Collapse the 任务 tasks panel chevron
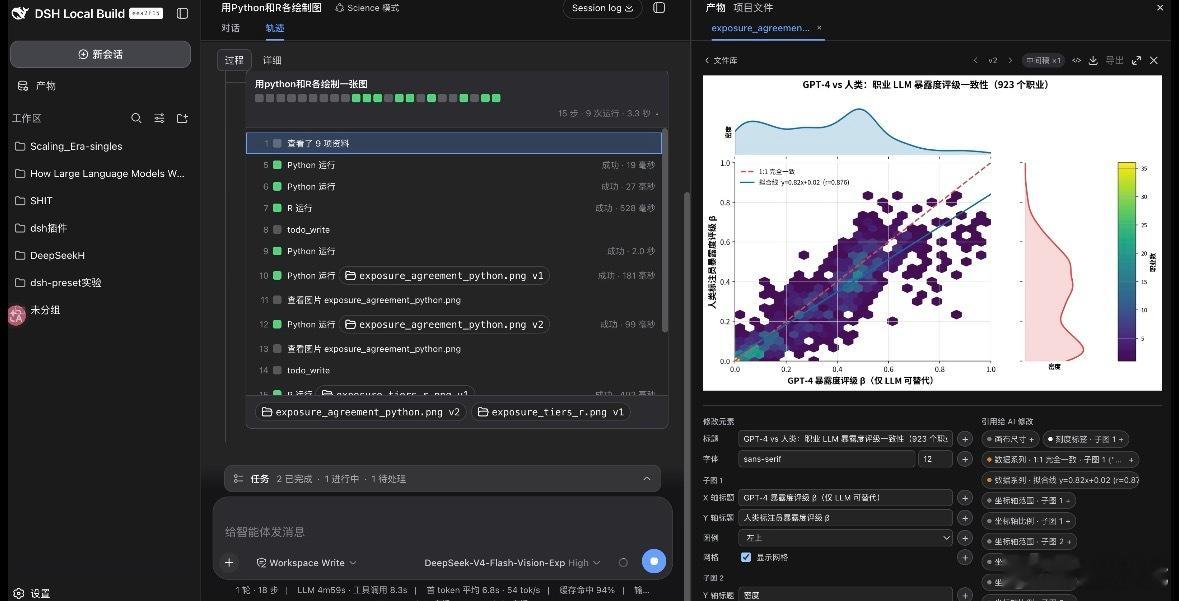Viewport: 1179px width, 601px height. coord(647,478)
